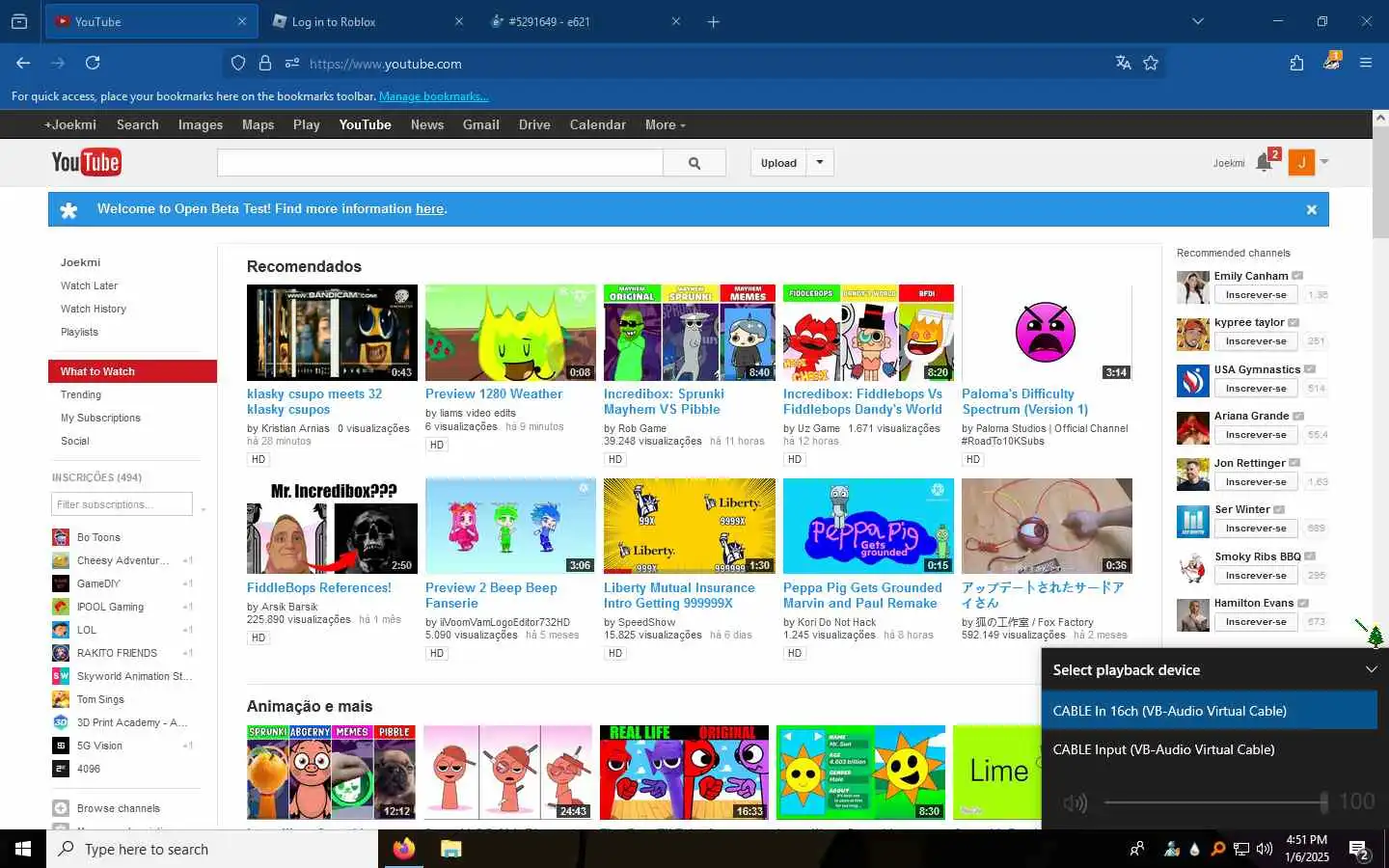Image resolution: width=1389 pixels, height=868 pixels.
Task: Click the tracking protection shield icon
Action: pos(238,63)
